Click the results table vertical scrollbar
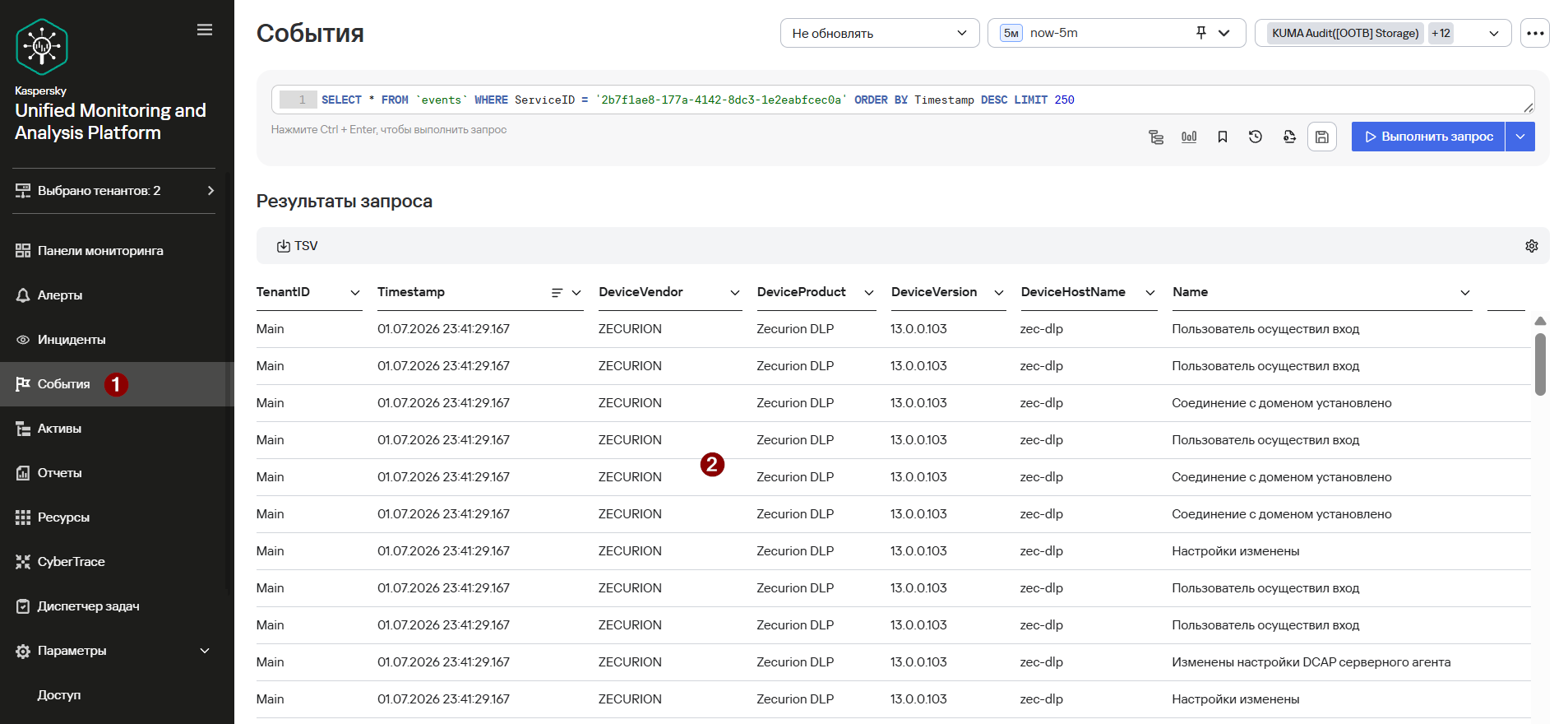The image size is (1568, 724). click(1540, 364)
